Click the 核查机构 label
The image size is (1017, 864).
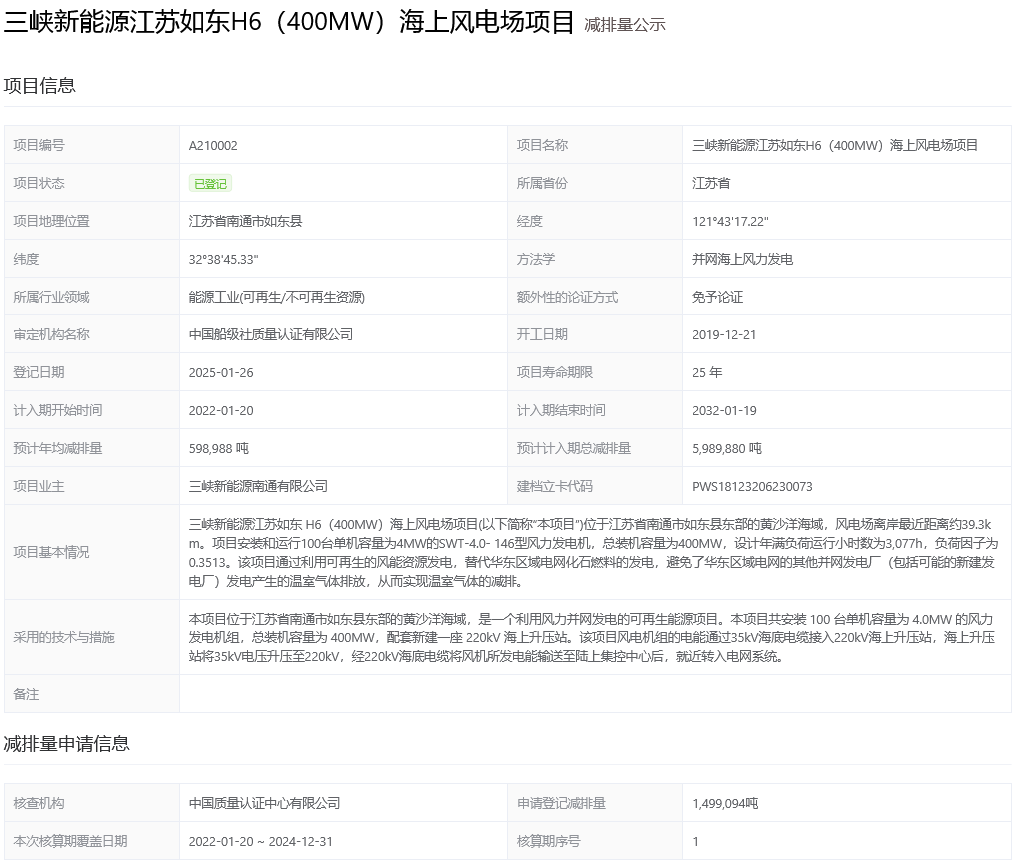(x=39, y=803)
